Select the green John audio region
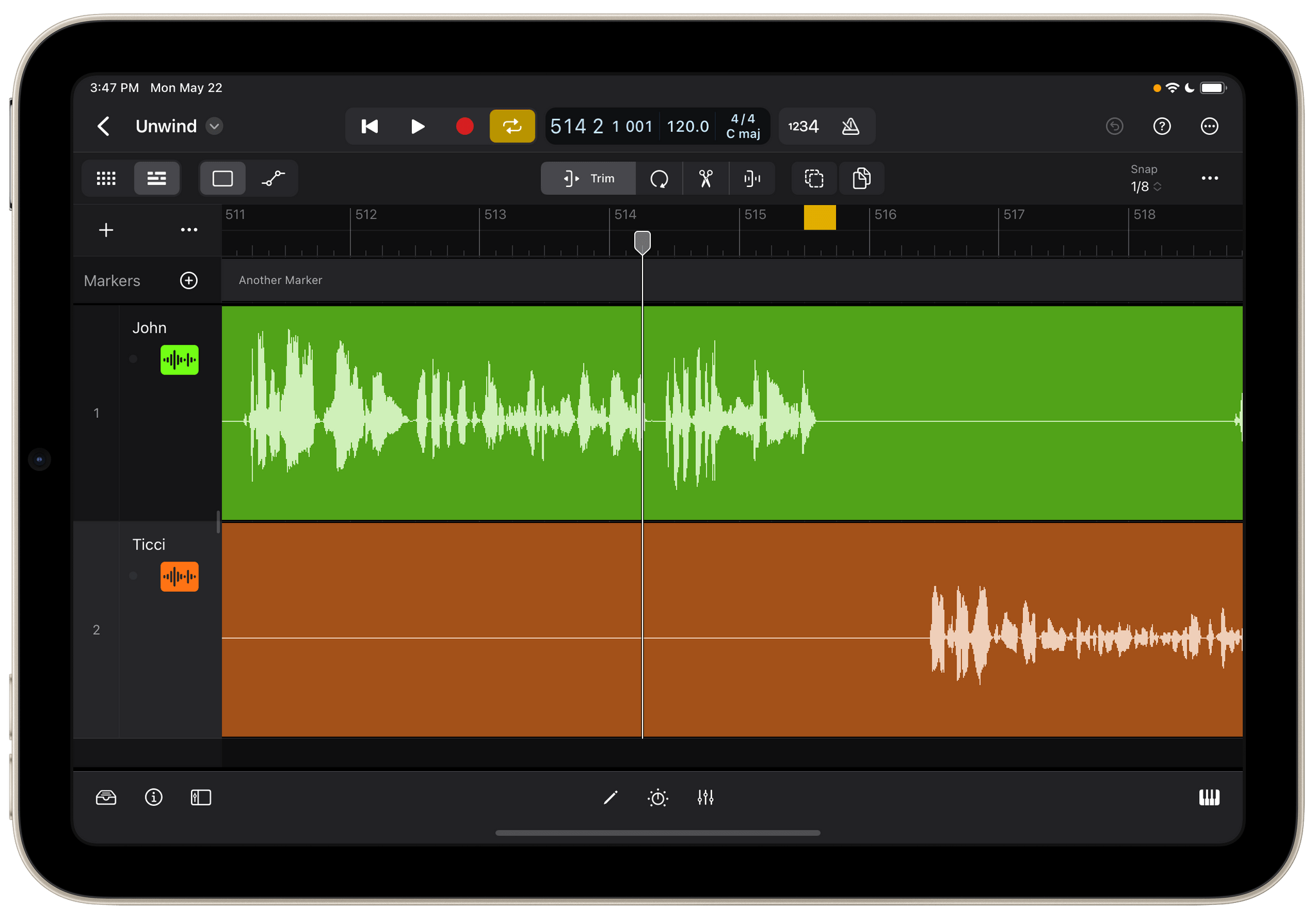This screenshot has height=919, width=1316. click(x=732, y=413)
